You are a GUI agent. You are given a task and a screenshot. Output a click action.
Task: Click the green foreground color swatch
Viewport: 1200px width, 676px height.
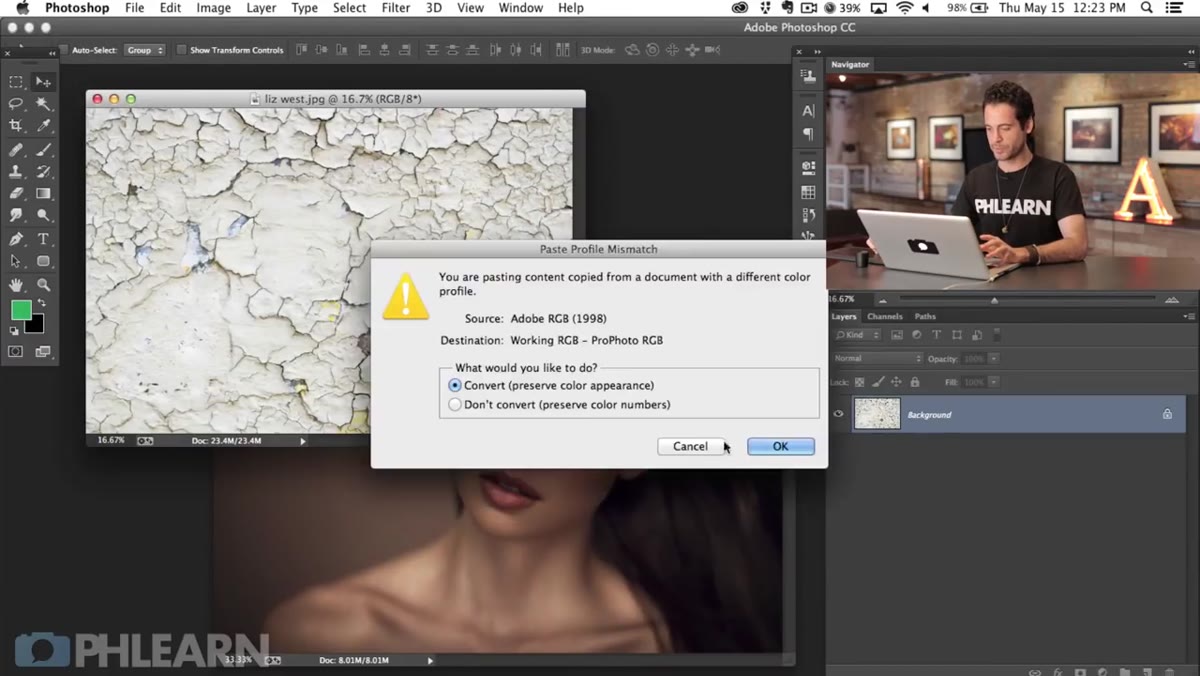coord(20,310)
